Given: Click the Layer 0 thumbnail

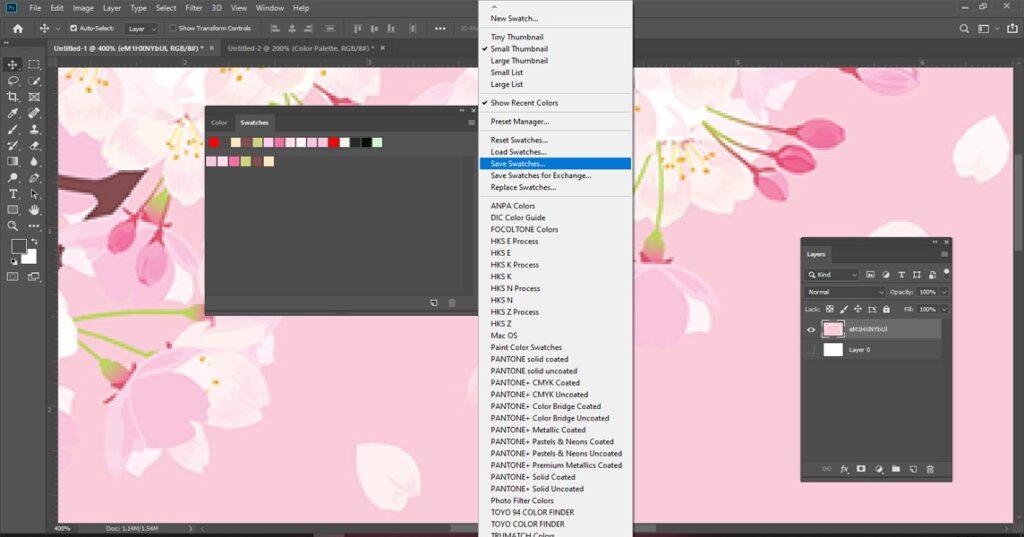Looking at the screenshot, I should [833, 350].
